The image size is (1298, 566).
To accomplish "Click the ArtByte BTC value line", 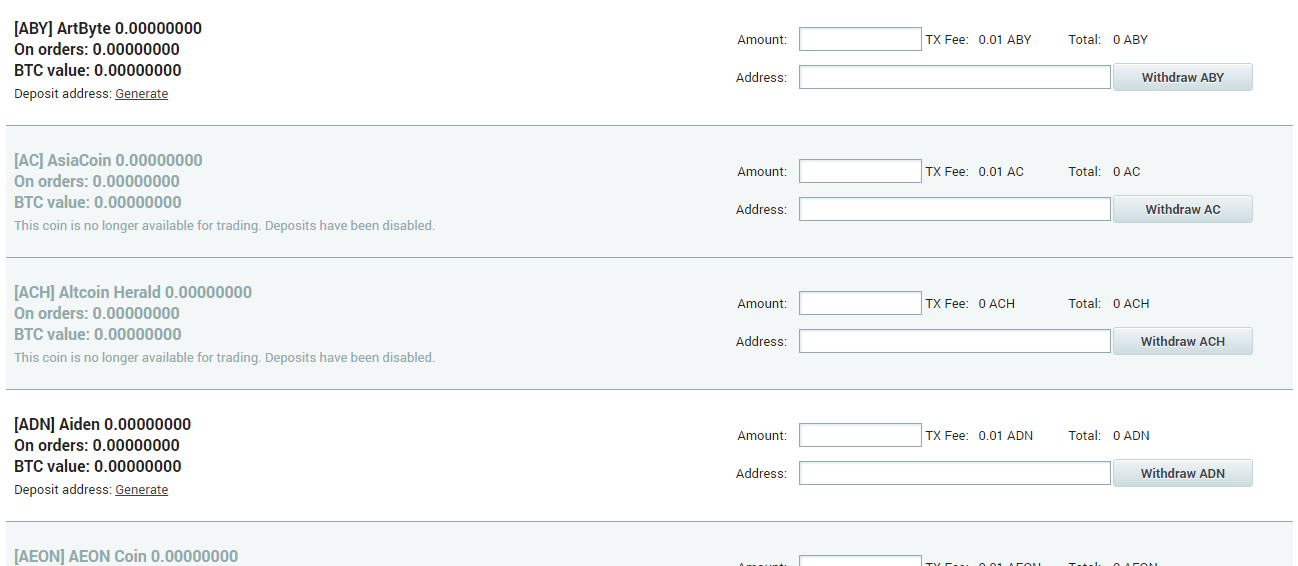I will [98, 70].
